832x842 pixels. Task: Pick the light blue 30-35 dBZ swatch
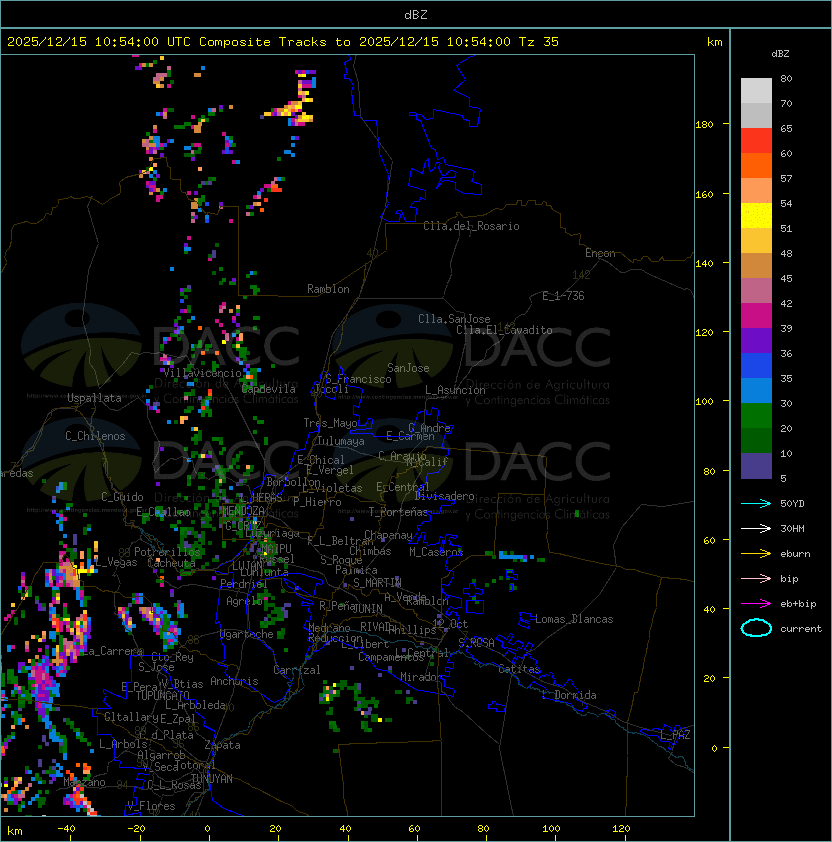coord(756,390)
